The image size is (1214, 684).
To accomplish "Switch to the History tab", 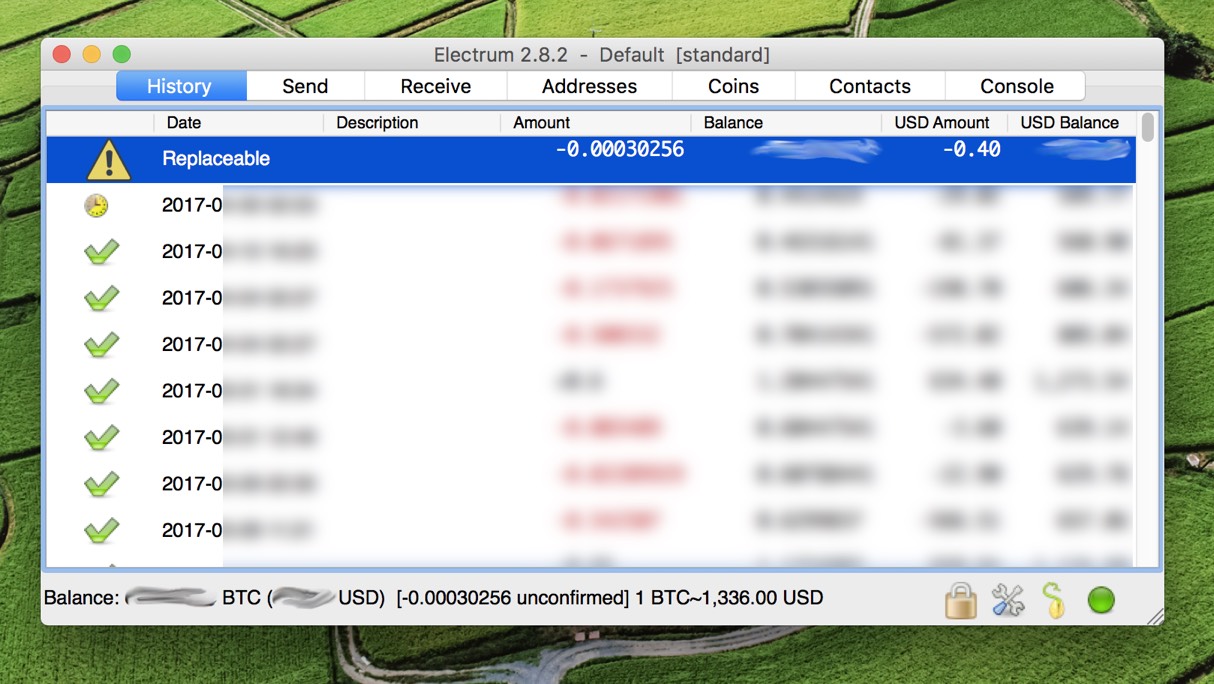I will (181, 86).
